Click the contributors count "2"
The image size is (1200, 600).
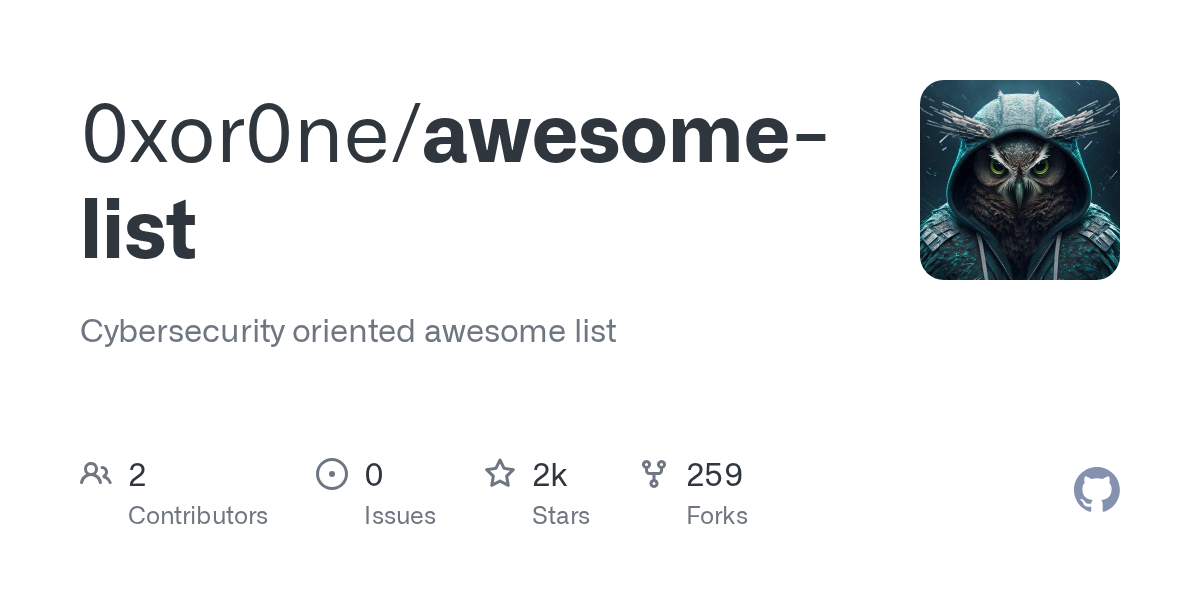coord(137,475)
